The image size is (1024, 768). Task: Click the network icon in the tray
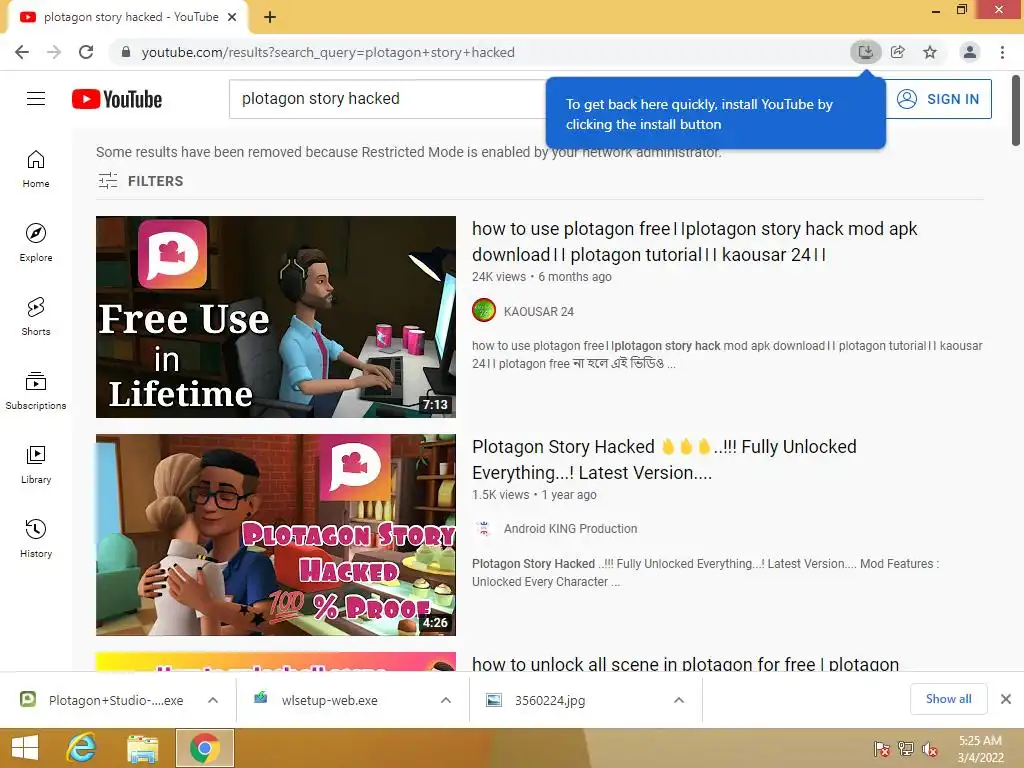pyautogui.click(x=906, y=749)
